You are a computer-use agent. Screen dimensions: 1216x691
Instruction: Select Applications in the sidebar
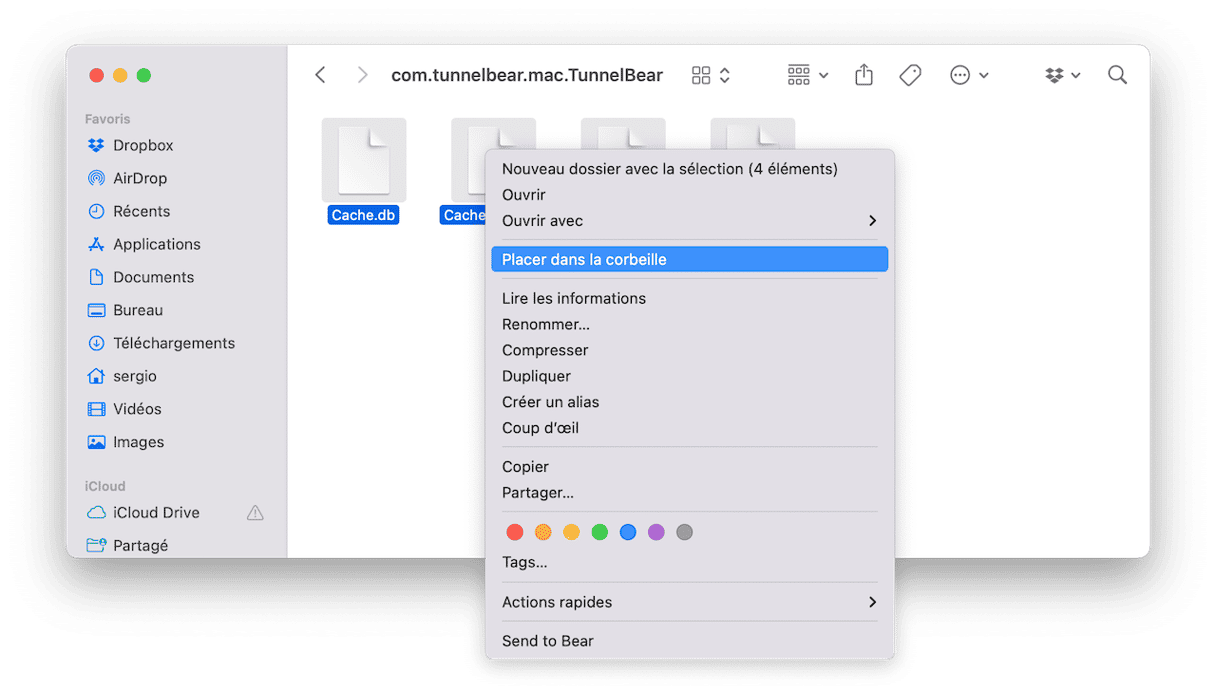pos(156,244)
